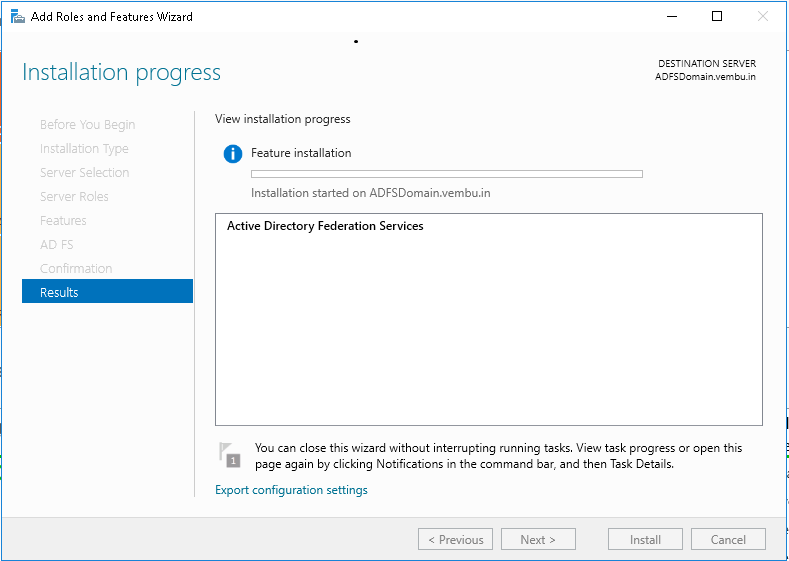Close the wizard with the X button
This screenshot has height=561, width=789.
coord(763,16)
